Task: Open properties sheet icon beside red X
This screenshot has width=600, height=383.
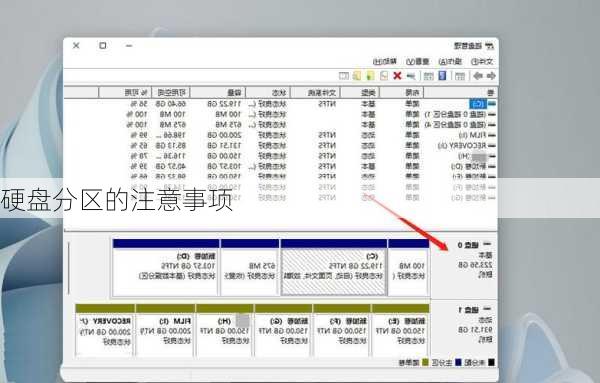Action: point(384,76)
